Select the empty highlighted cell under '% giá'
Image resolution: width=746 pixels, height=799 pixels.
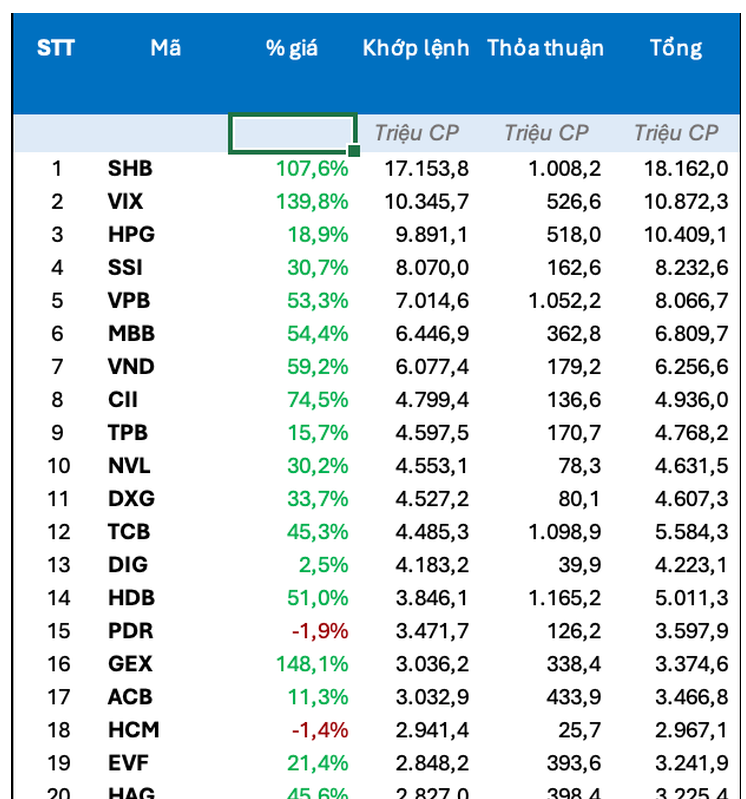pos(292,133)
